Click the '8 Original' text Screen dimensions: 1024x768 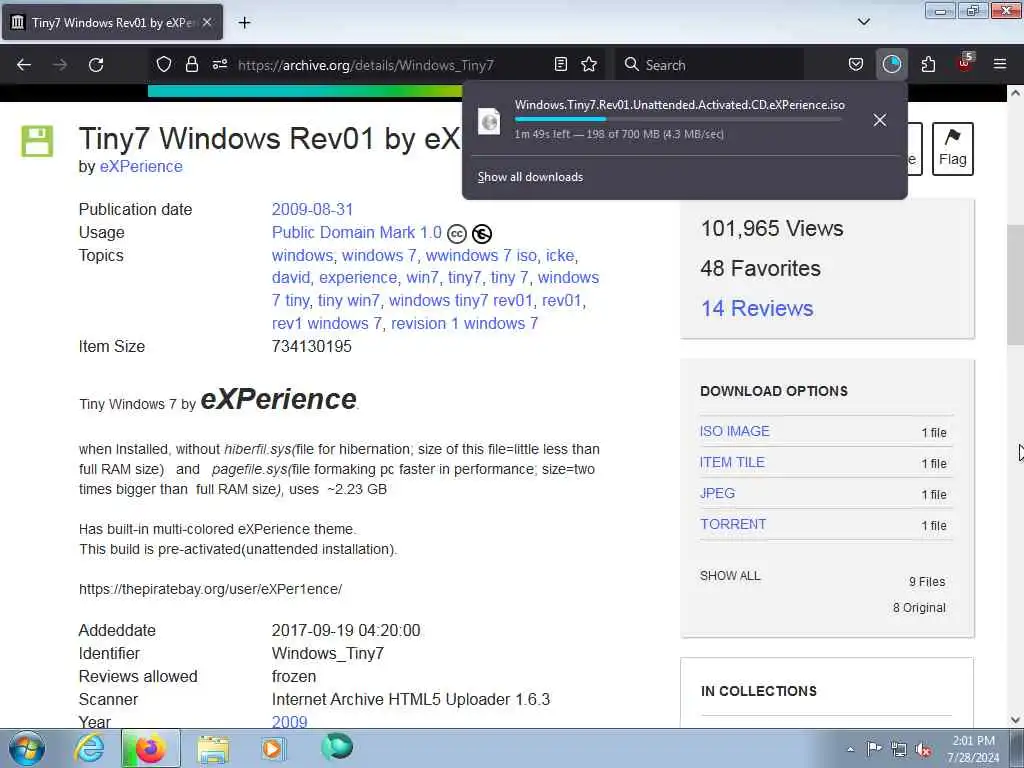(x=920, y=608)
